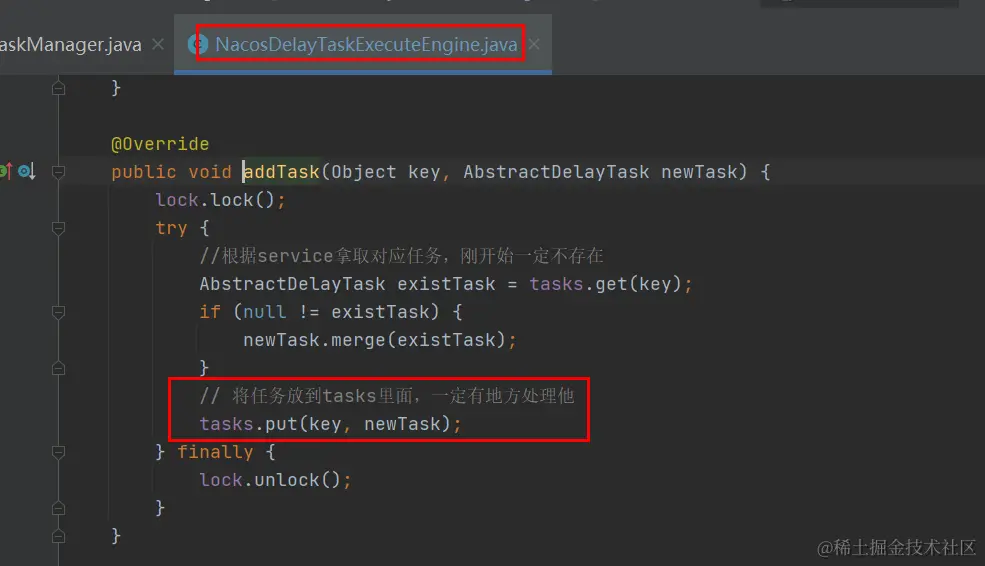Viewport: 985px width, 566px height.
Task: Click the finally keyword
Action: pos(215,452)
